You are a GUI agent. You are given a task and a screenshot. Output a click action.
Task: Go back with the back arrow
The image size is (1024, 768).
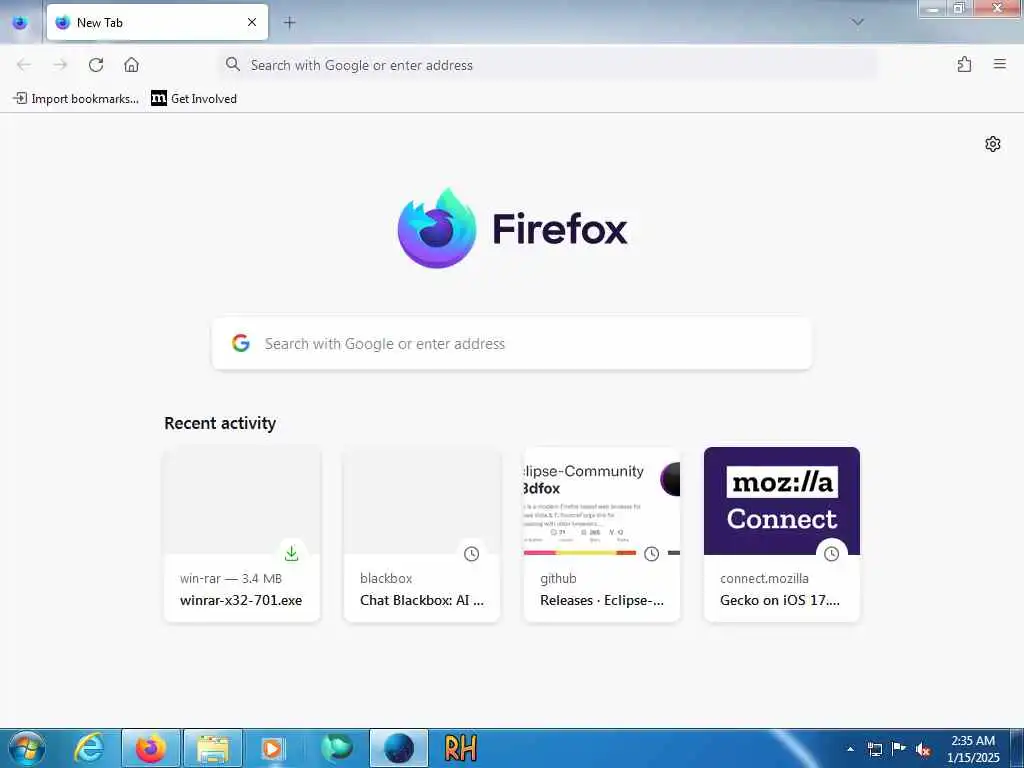pos(24,65)
